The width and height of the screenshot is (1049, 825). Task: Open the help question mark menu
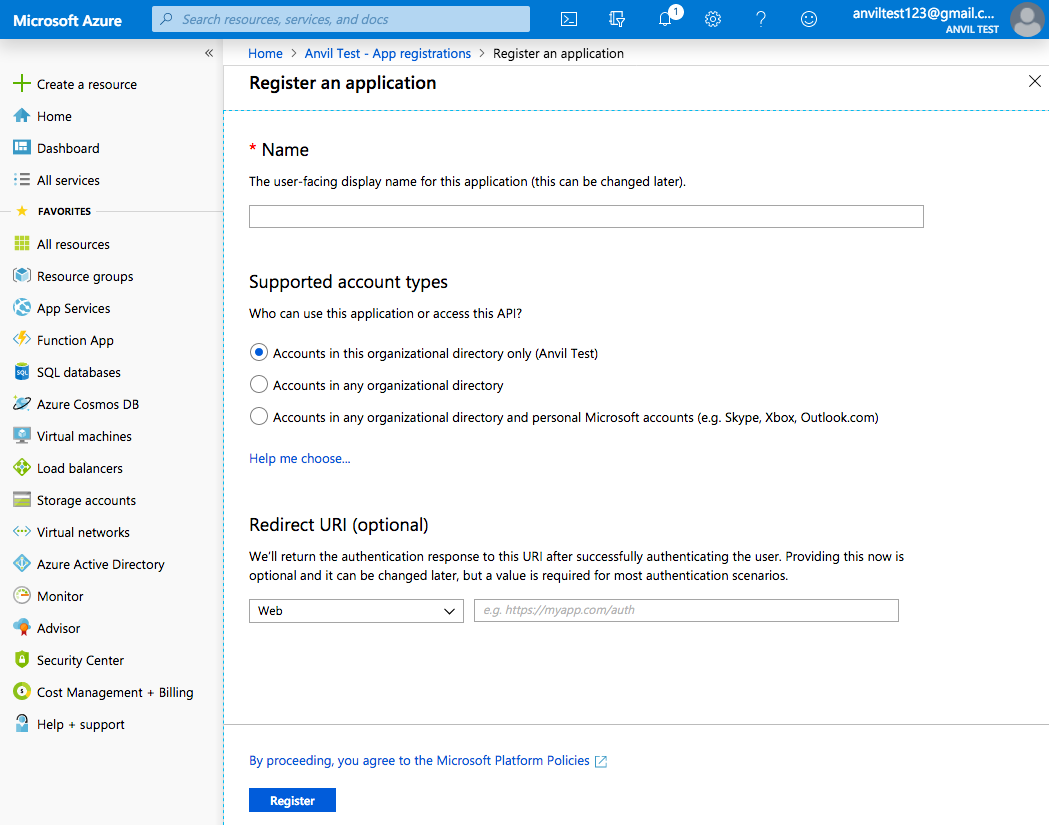tap(760, 18)
